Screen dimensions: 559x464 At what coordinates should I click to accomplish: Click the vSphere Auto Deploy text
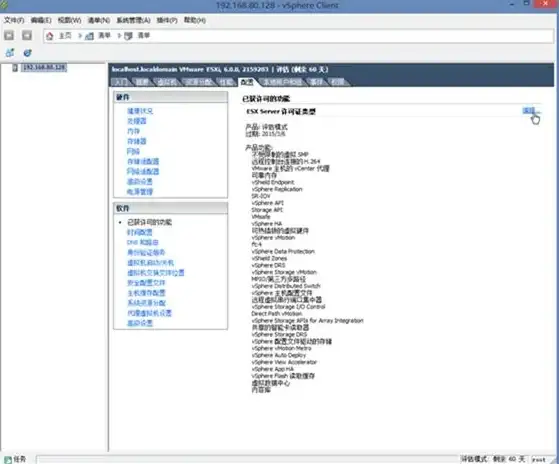coord(279,355)
